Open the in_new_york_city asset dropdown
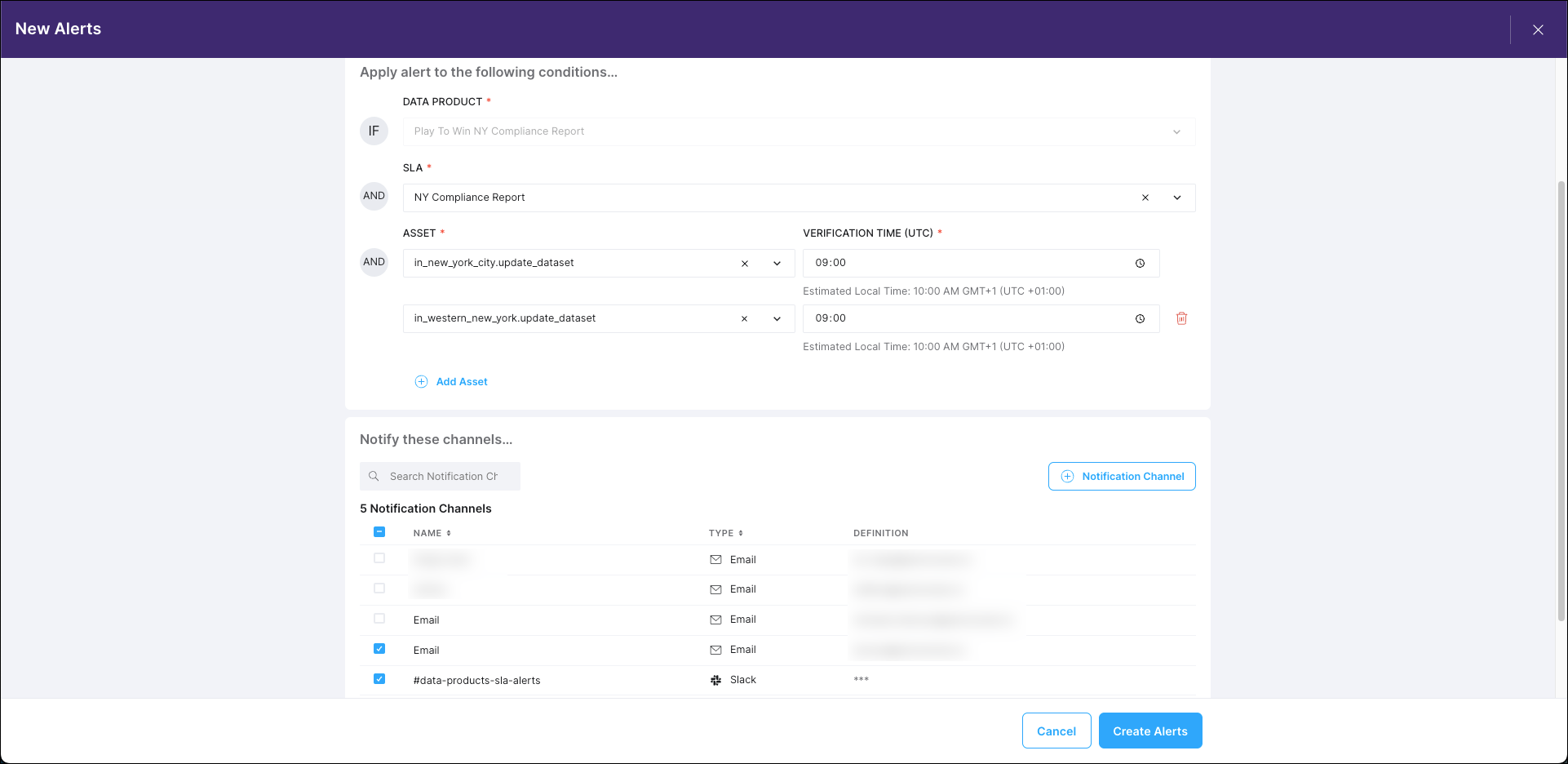 coord(775,263)
